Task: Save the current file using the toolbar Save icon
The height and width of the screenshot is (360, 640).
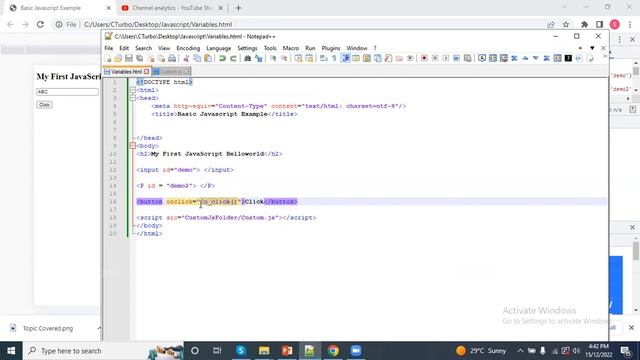Action: (x=129, y=58)
